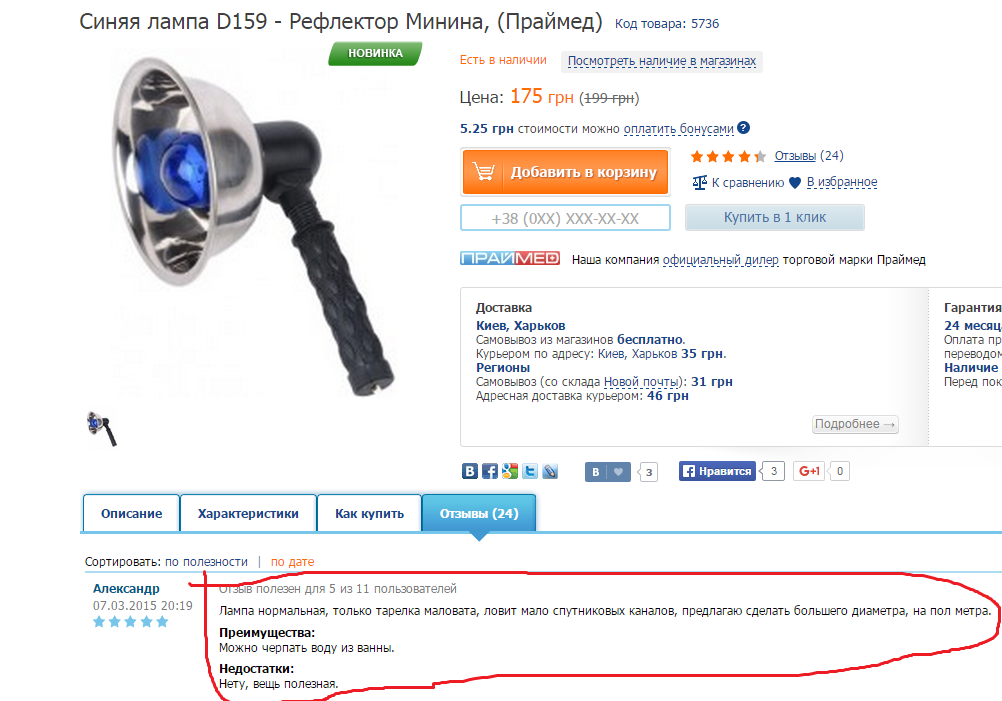Expand delivery details with Подробнее
1002x701 pixels.
click(x=855, y=424)
